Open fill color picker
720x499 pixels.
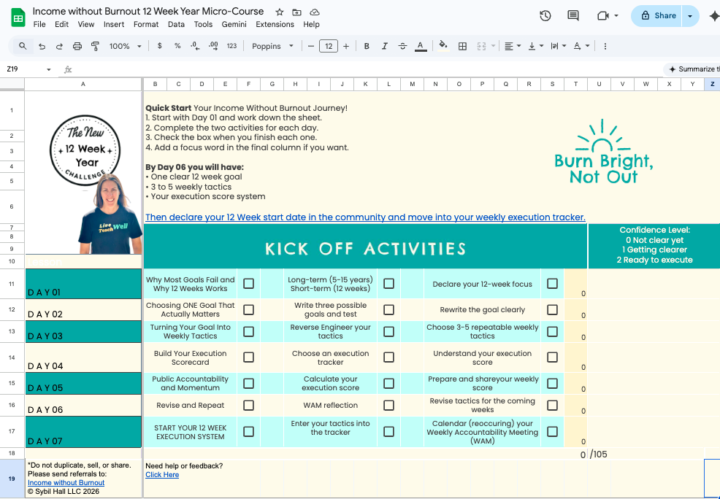tap(443, 46)
